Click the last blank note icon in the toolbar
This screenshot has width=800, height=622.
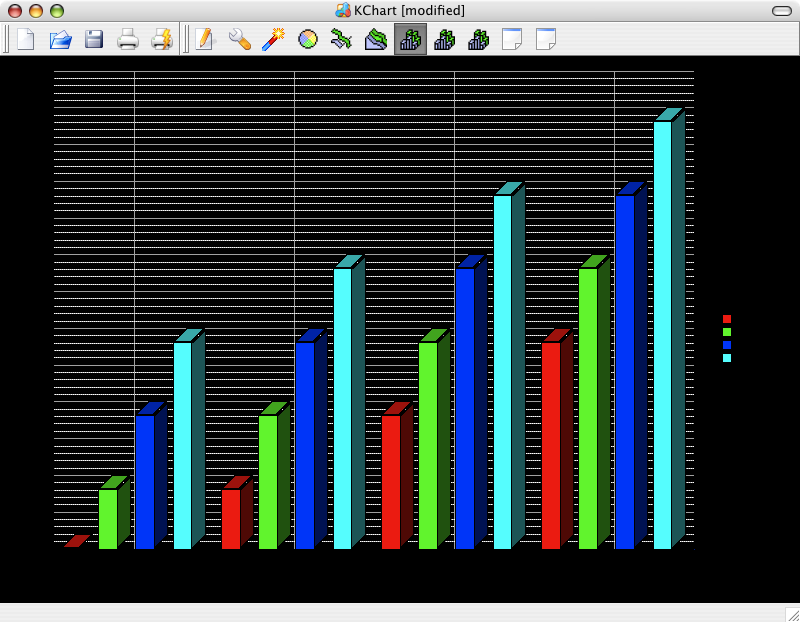[x=546, y=39]
